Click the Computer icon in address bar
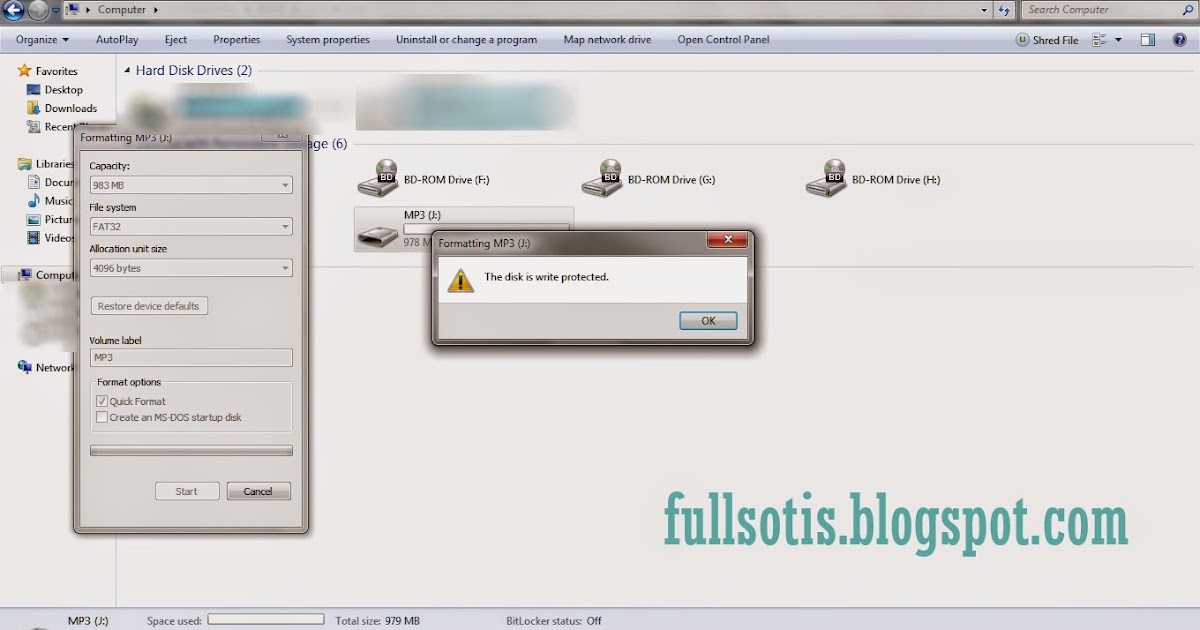The image size is (1200, 630). 74,10
